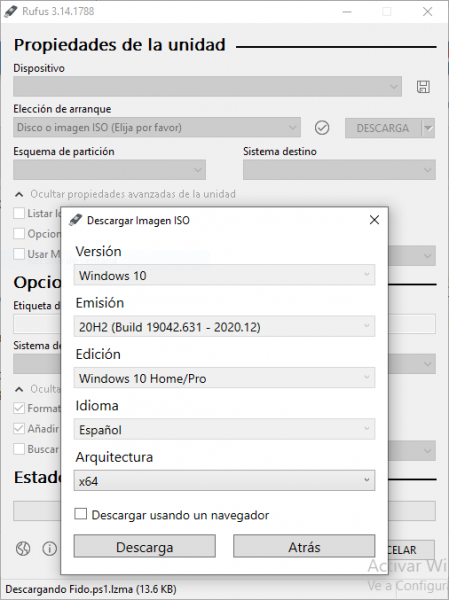Click the DESCARGA split button arrow
Image resolution: width=449 pixels, height=600 pixels.
pyautogui.click(x=428, y=128)
